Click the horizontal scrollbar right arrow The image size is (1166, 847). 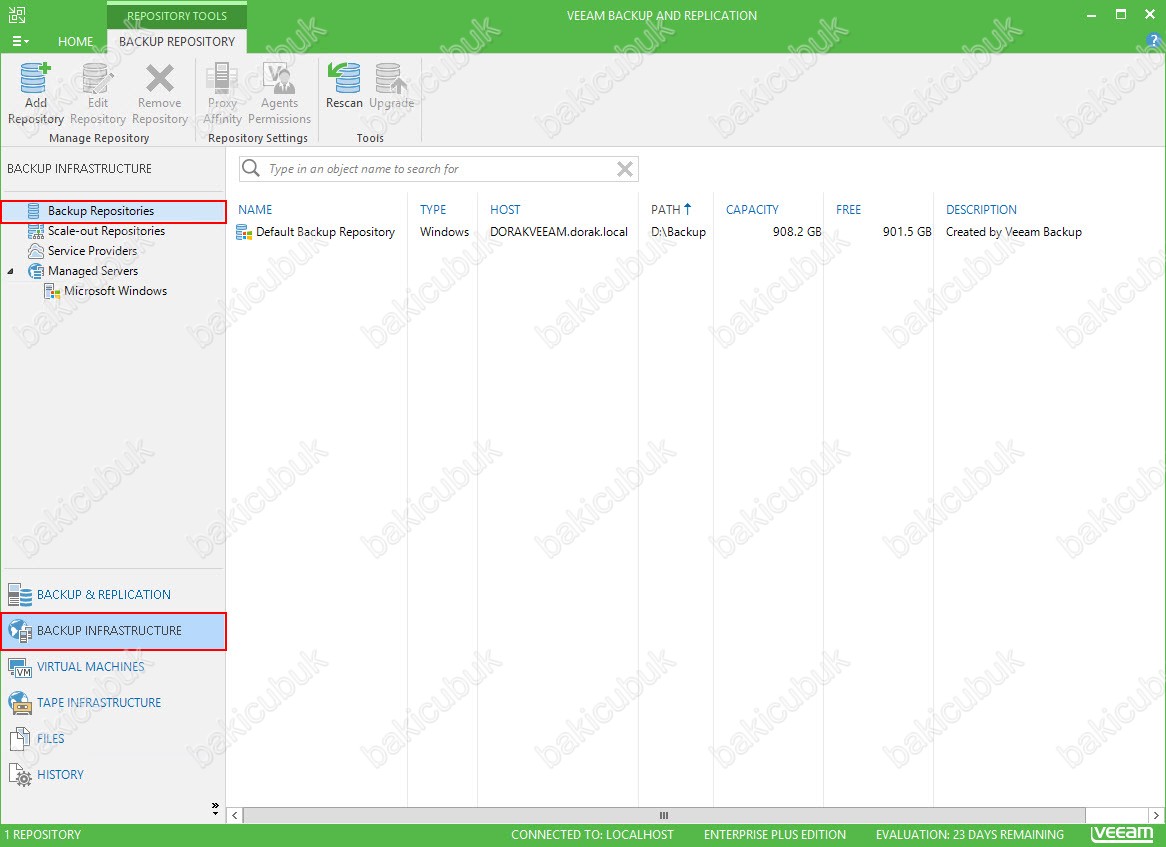(x=1156, y=816)
